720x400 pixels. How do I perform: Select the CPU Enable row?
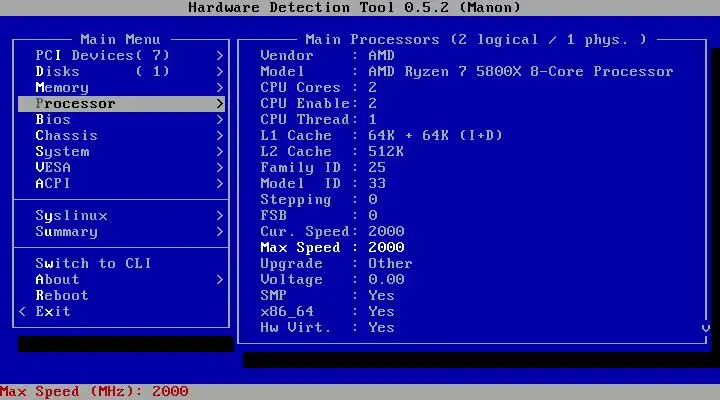click(318, 104)
